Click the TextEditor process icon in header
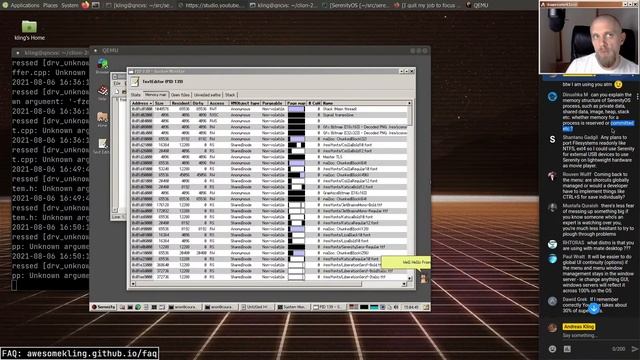The width and height of the screenshot is (640, 360). [135, 82]
